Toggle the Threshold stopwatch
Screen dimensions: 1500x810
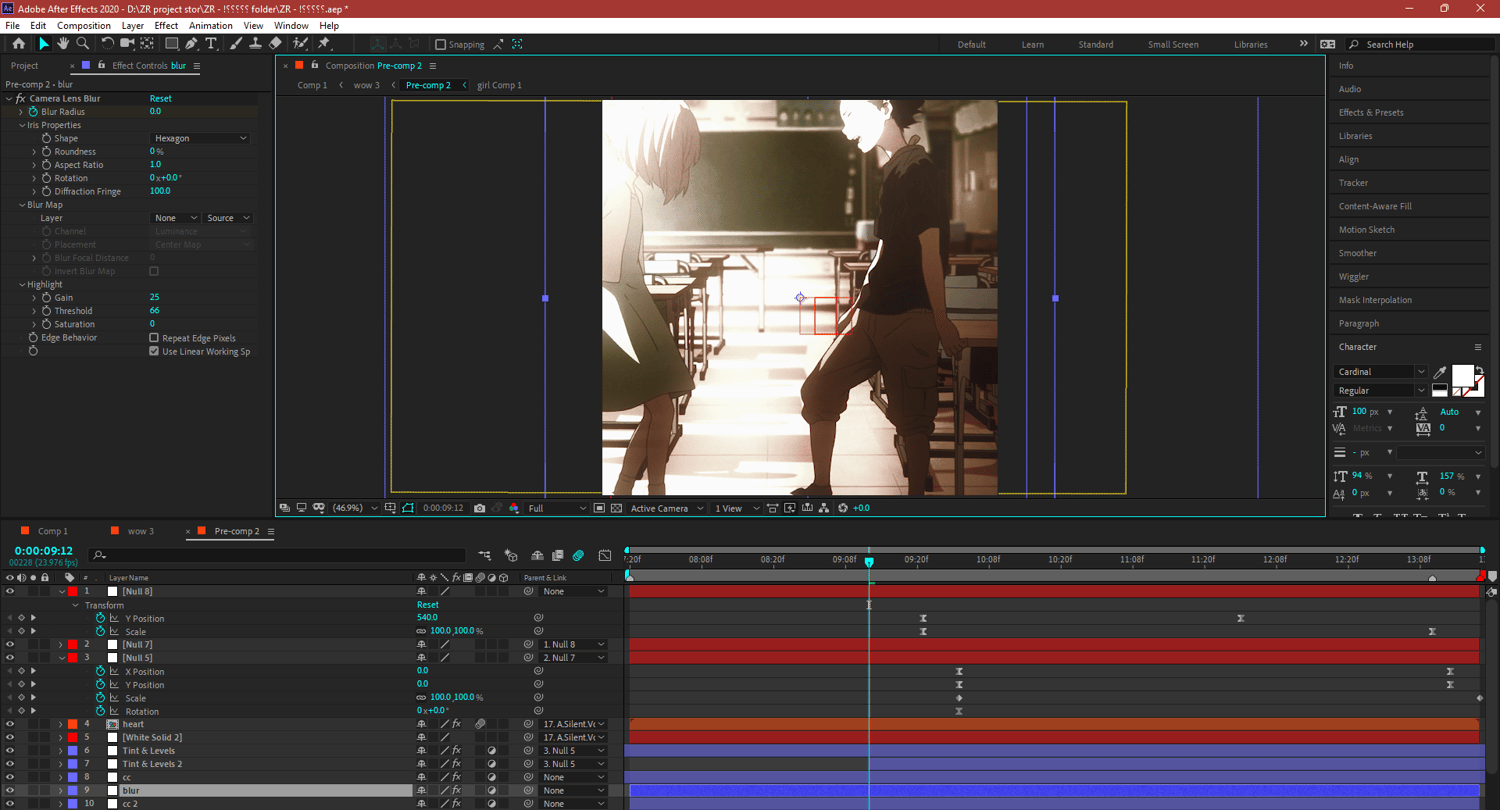46,311
